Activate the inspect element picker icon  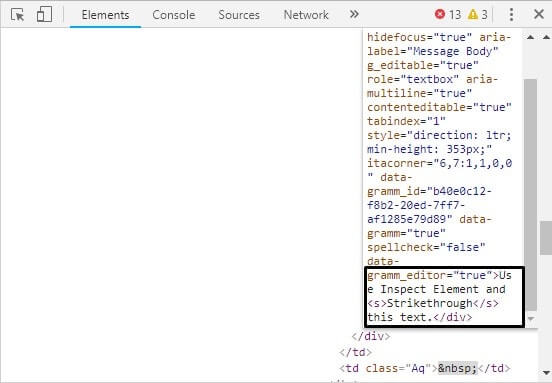(17, 15)
